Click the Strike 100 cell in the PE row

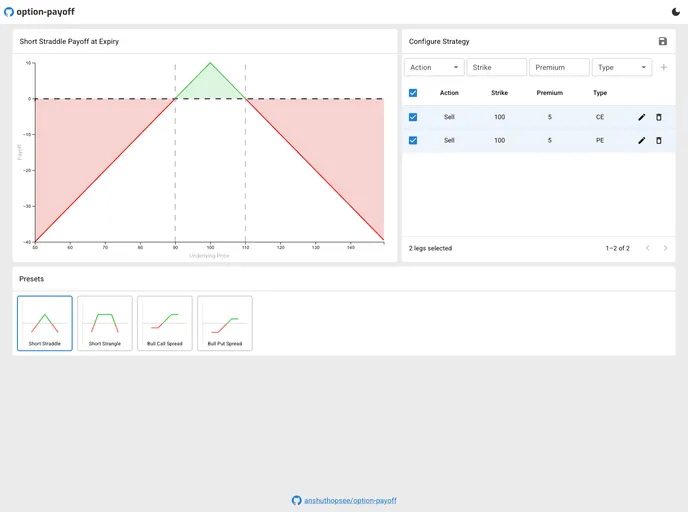pos(499,140)
